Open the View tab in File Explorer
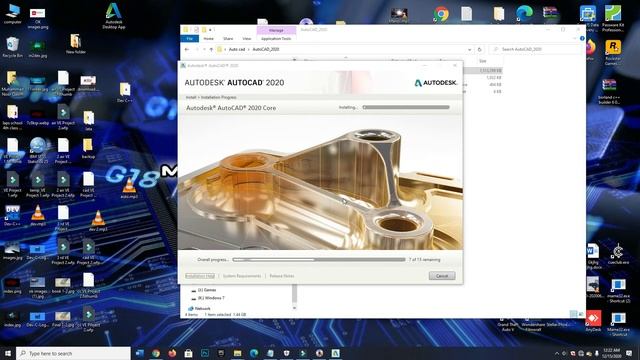The width and height of the screenshot is (640, 360). tap(247, 38)
